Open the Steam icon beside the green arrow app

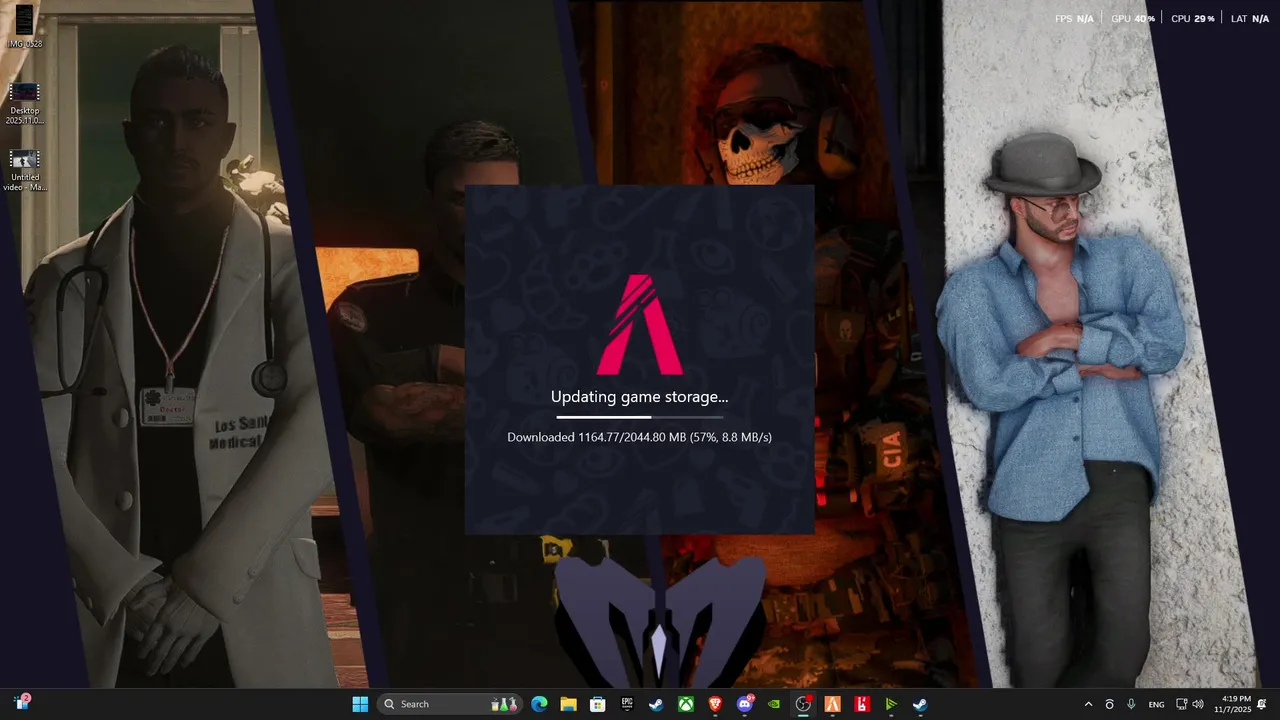(920, 704)
